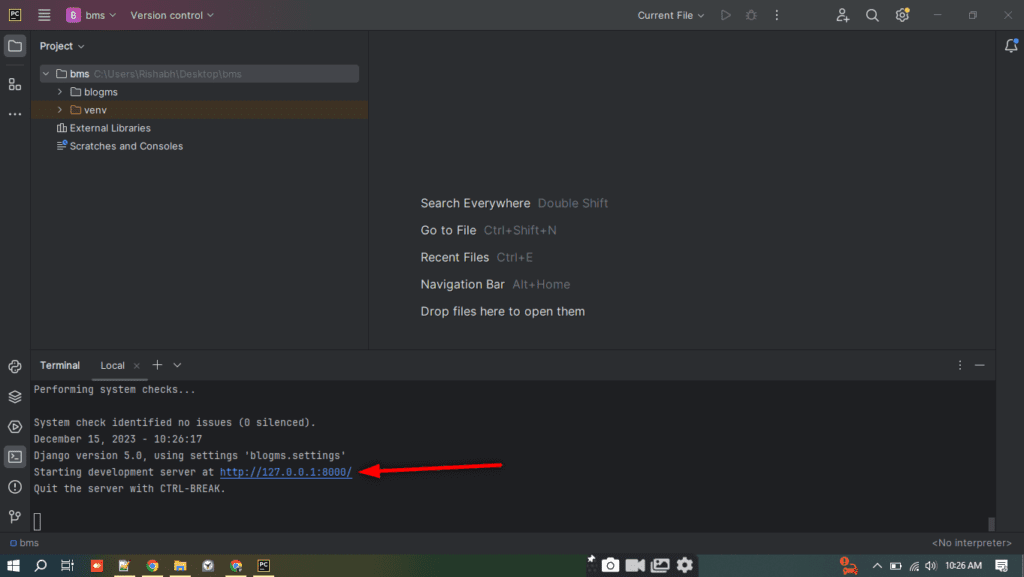Switch to the Local terminal tab

tap(112, 366)
